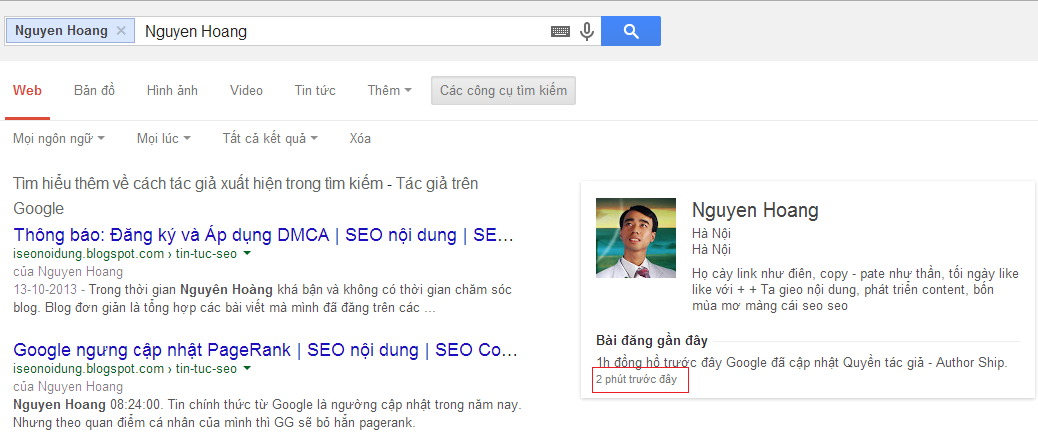Open the Mọi lúc time filter

(163, 138)
